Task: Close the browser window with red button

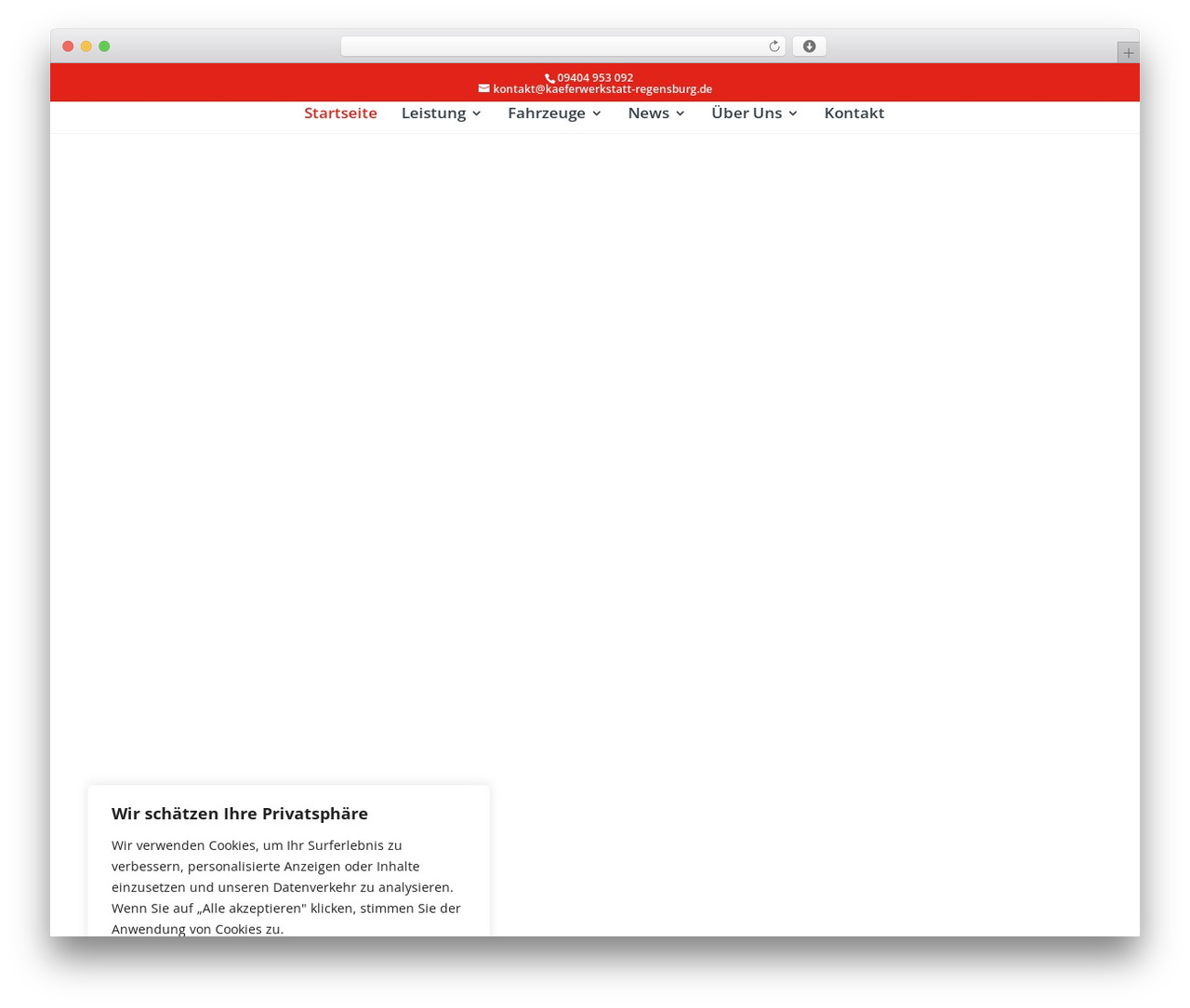Action: 68,46
